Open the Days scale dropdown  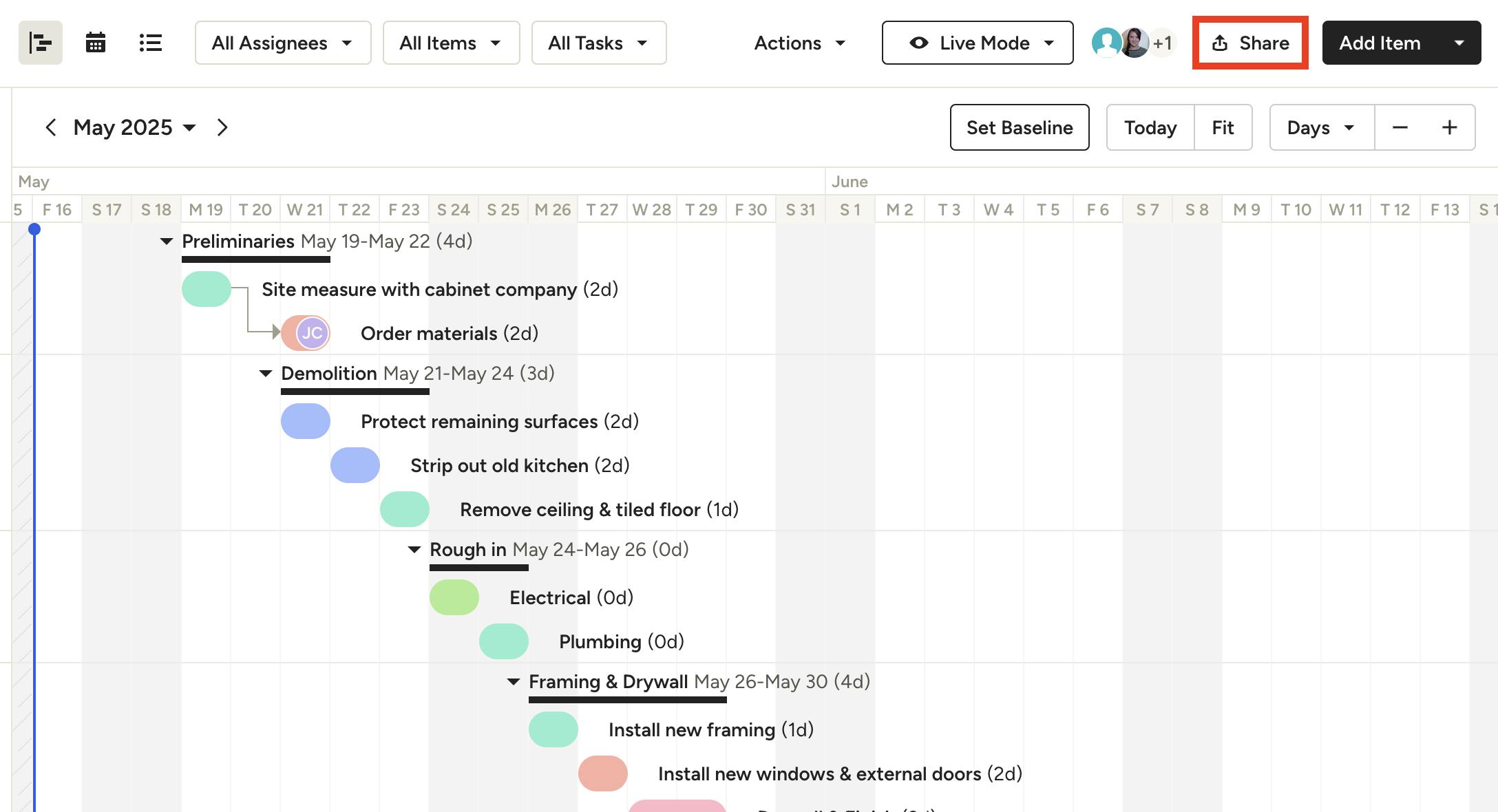[1321, 127]
